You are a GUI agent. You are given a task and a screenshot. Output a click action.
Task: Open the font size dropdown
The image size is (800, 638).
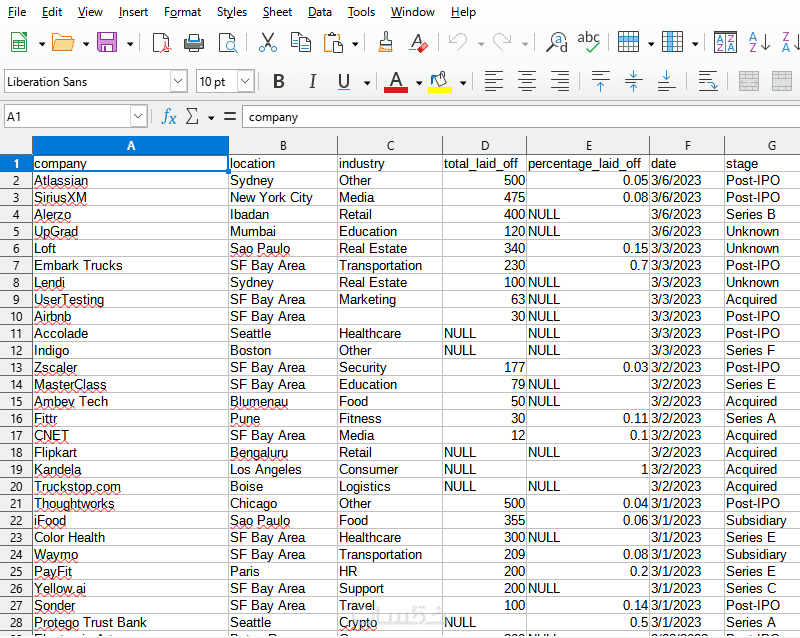pyautogui.click(x=245, y=81)
